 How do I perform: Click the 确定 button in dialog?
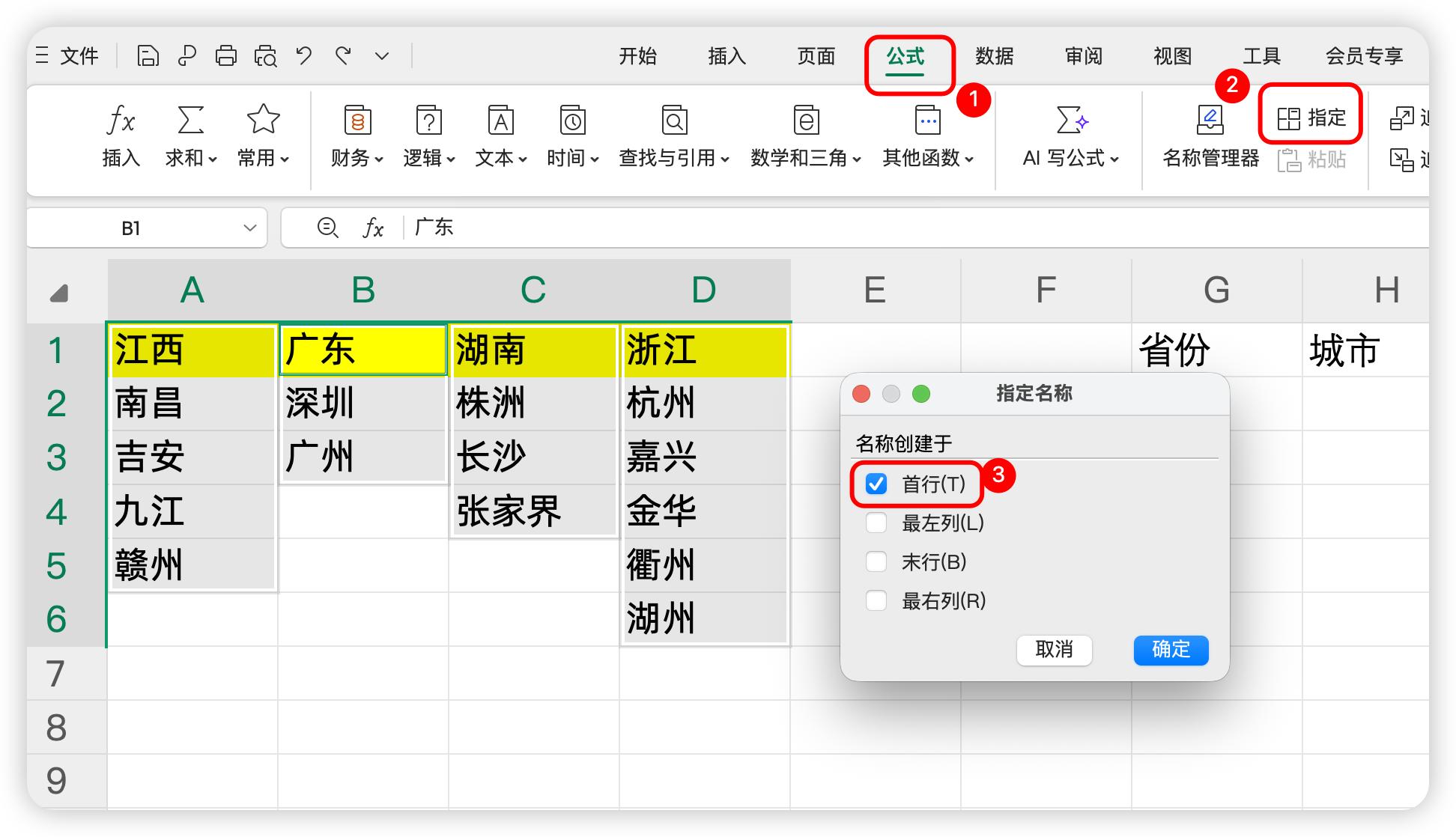click(1171, 649)
